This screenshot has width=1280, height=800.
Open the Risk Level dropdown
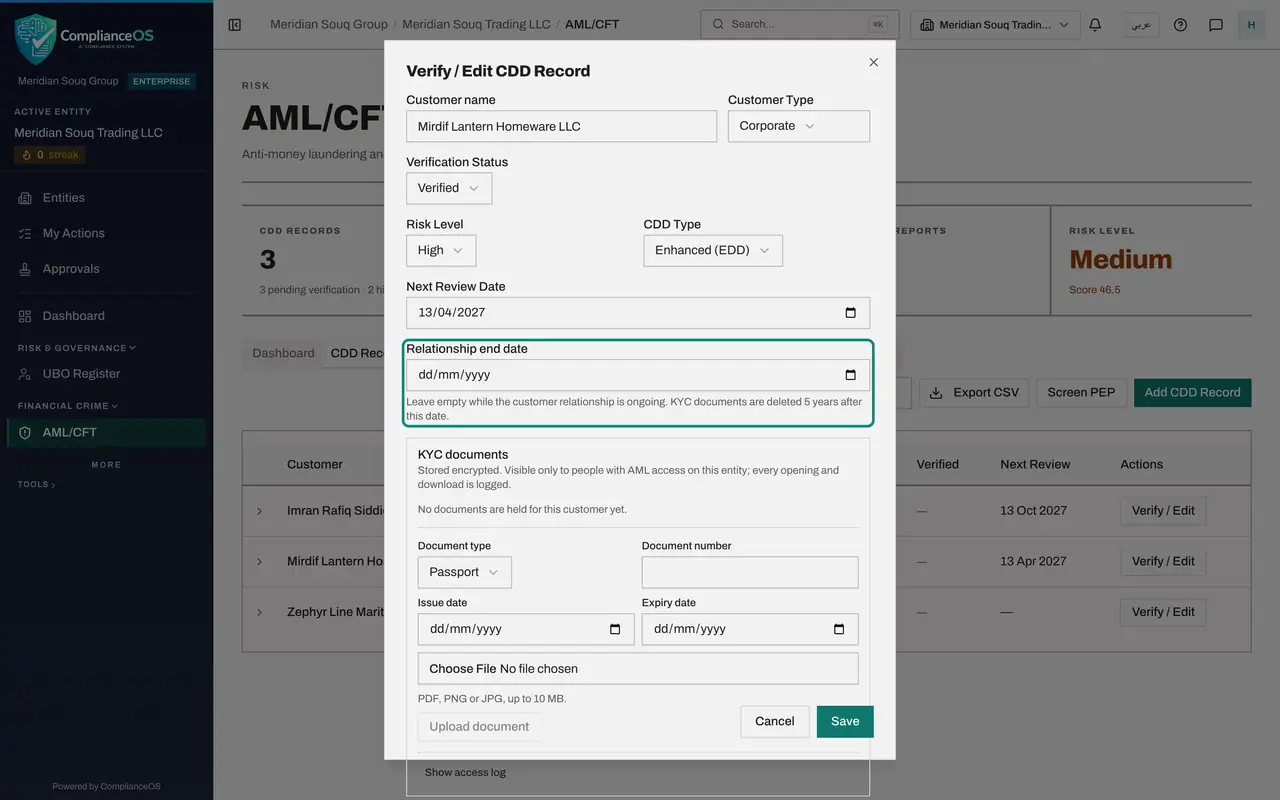[x=441, y=250]
